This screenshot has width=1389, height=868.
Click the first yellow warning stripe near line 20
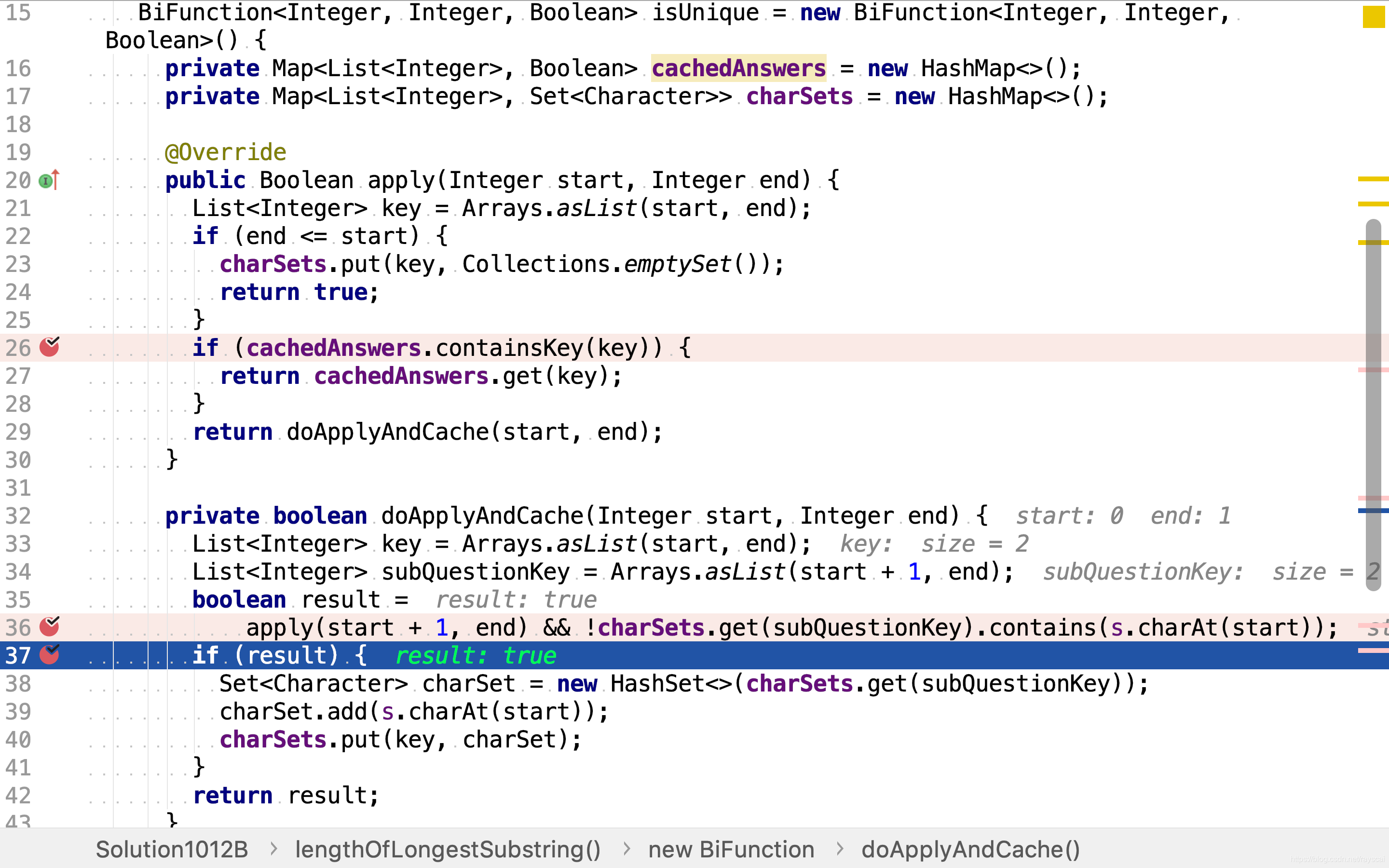[1373, 179]
